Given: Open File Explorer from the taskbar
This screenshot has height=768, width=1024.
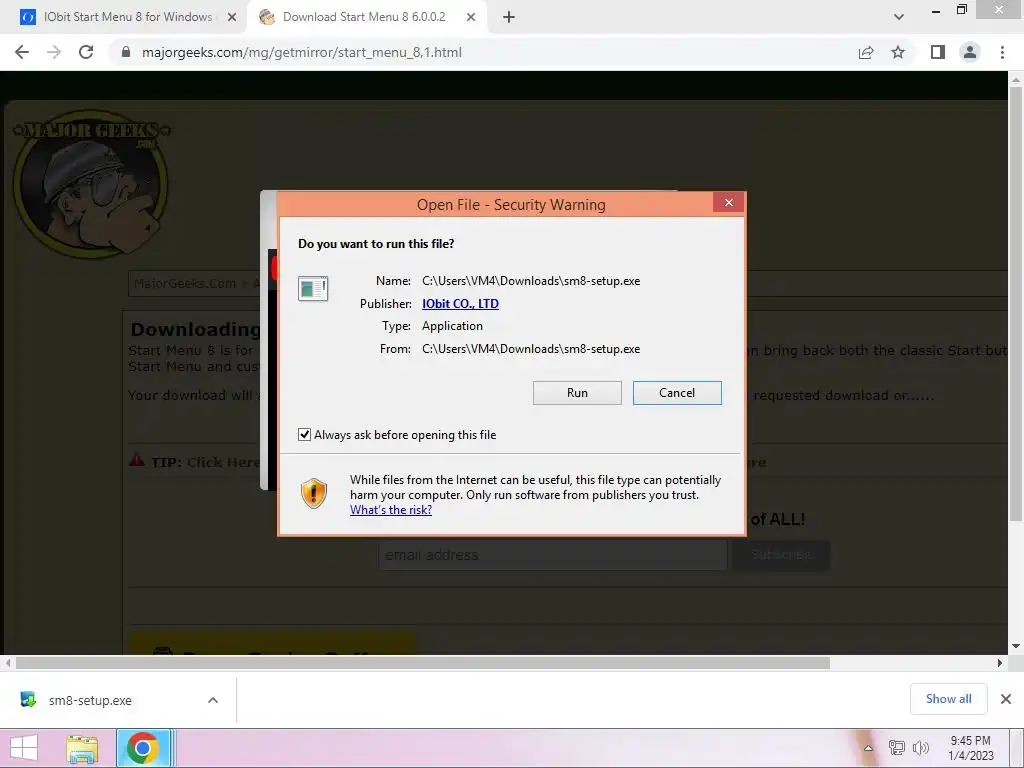Looking at the screenshot, I should click(82, 748).
